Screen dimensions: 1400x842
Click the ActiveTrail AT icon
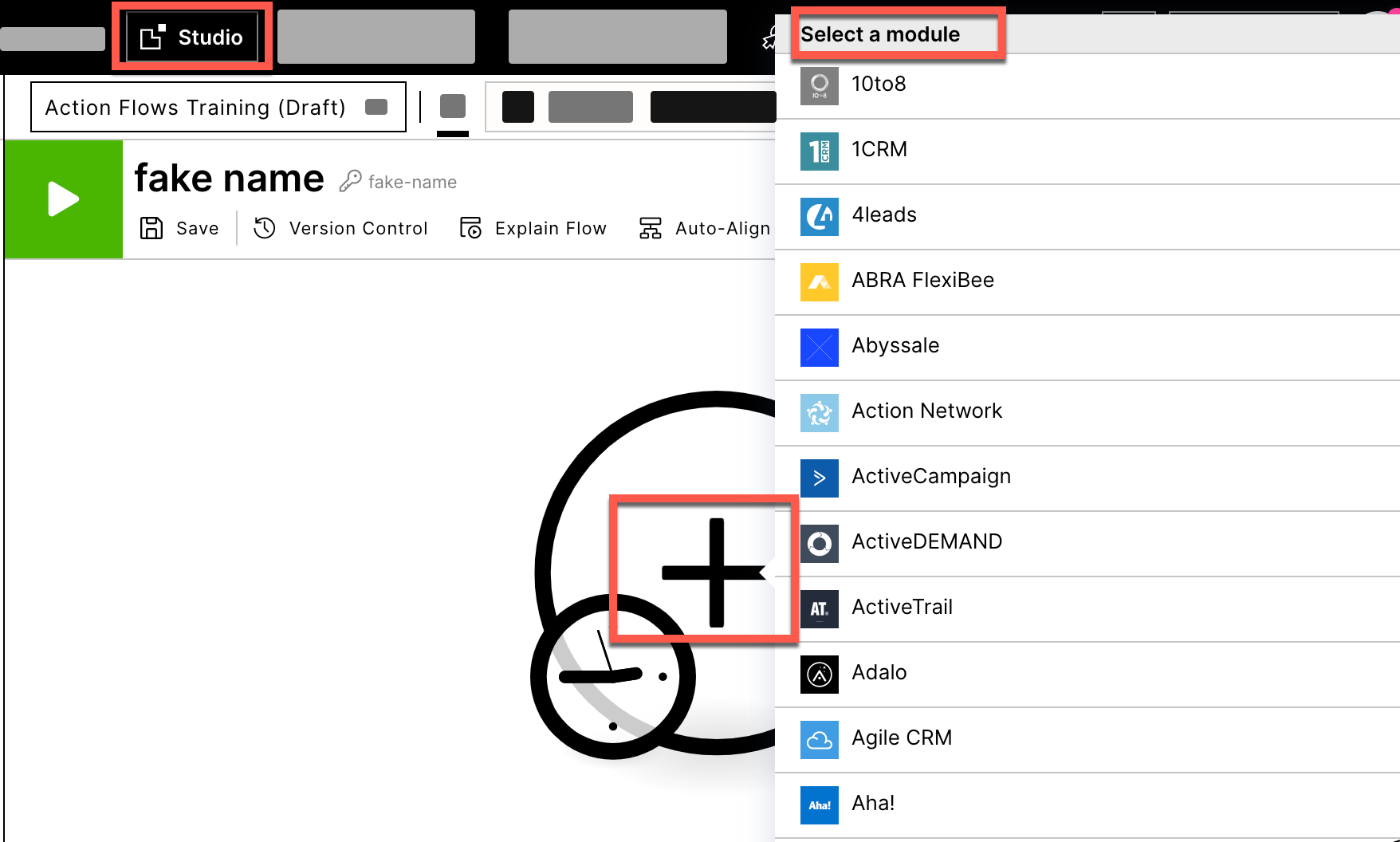pyautogui.click(x=820, y=609)
